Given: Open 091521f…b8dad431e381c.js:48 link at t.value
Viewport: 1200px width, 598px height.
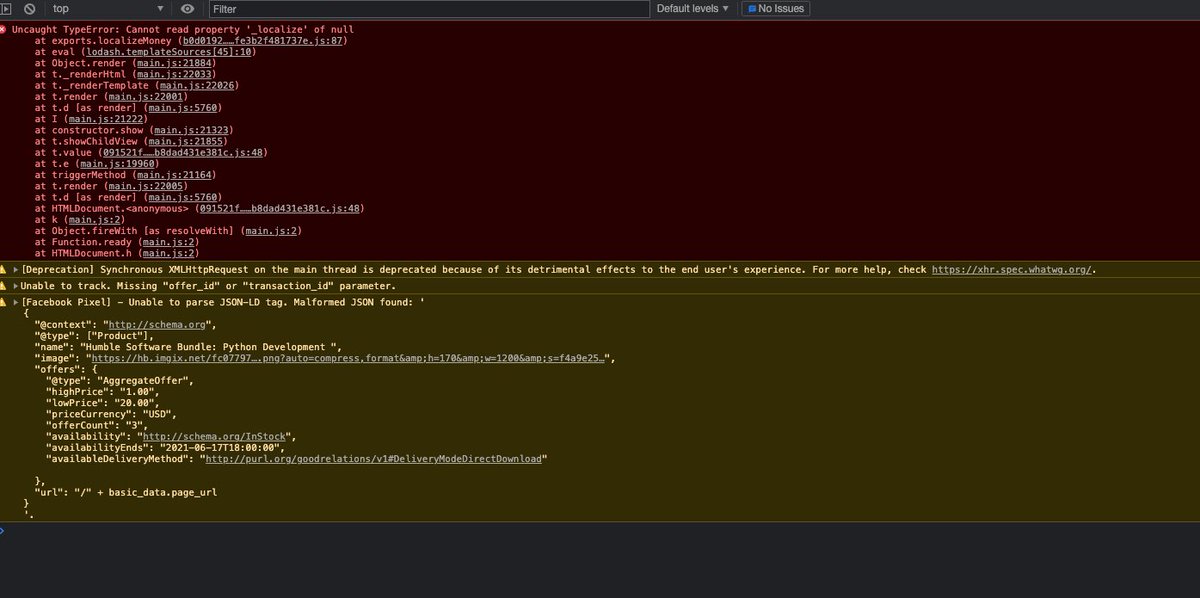Looking at the screenshot, I should (x=181, y=153).
